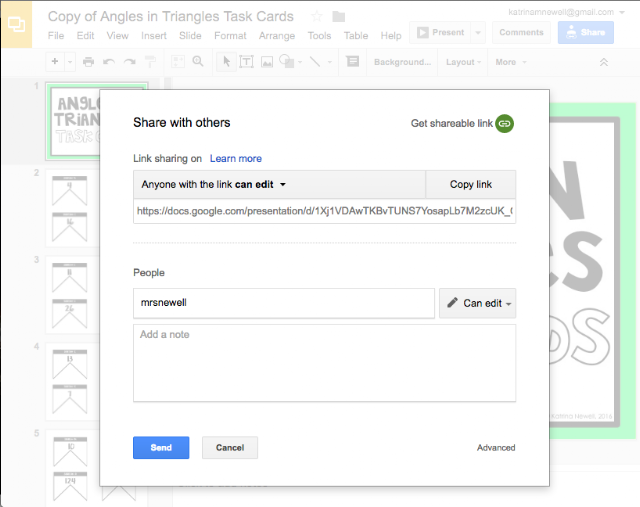Open the Help menu
Screen dimensions: 640x507
coord(391,36)
